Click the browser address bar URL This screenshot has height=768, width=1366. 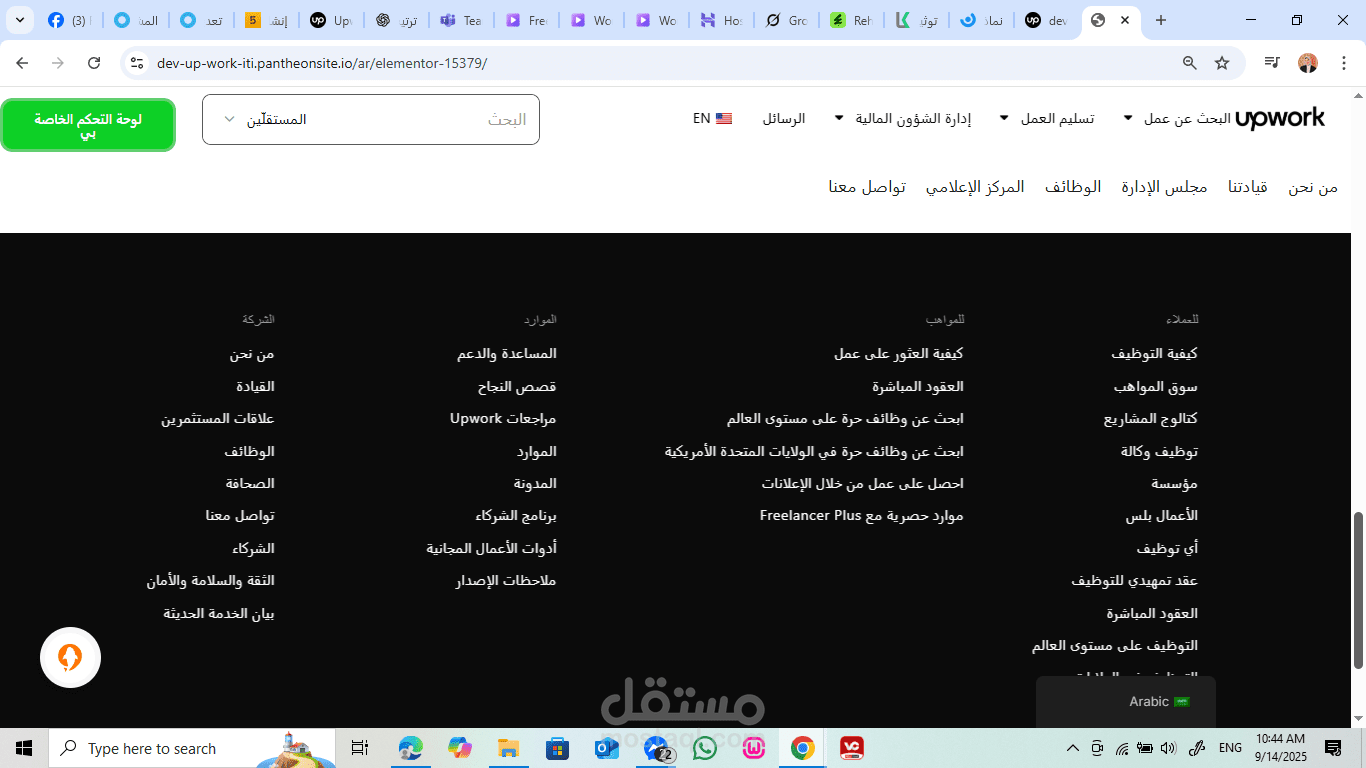click(x=322, y=63)
